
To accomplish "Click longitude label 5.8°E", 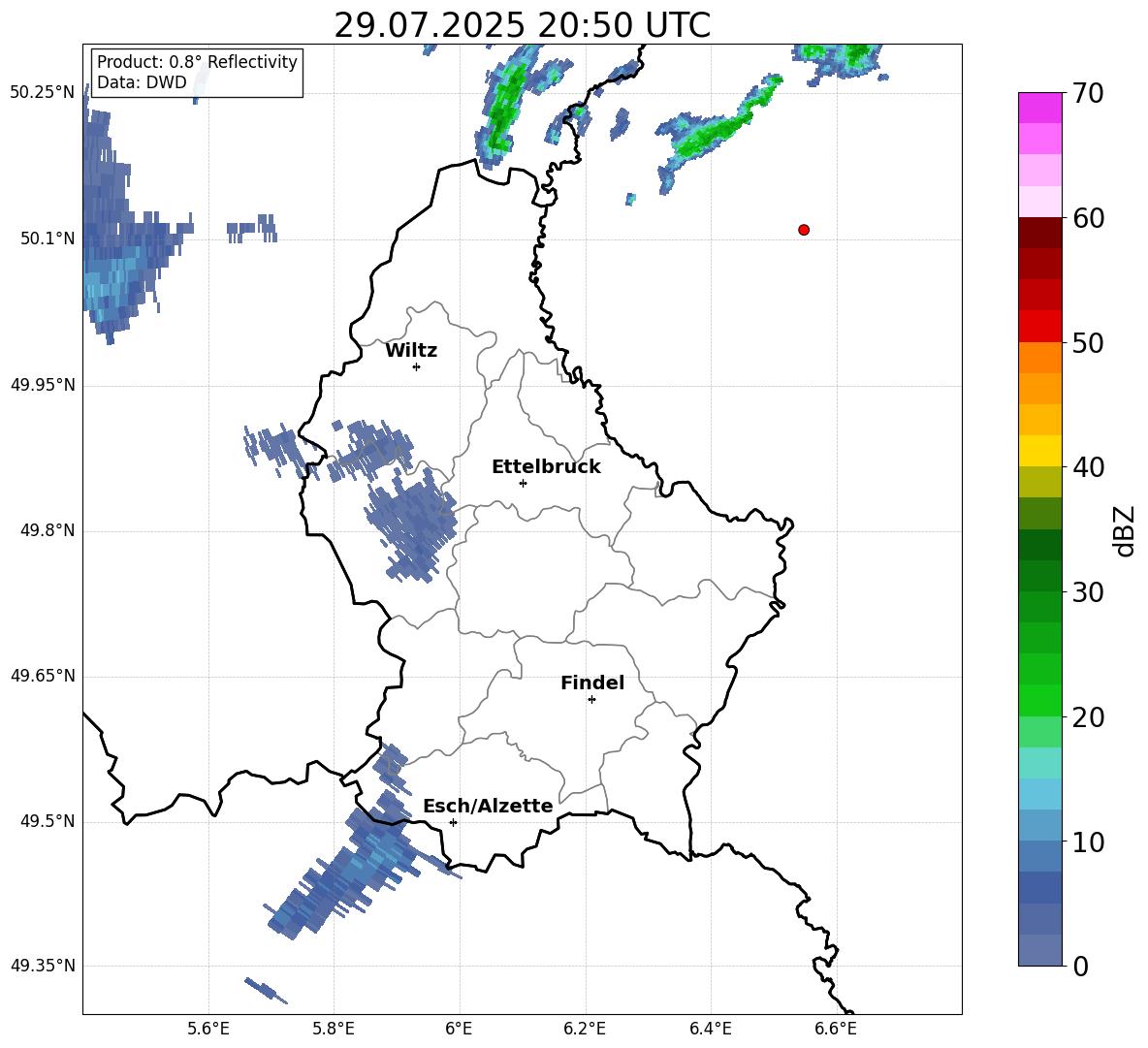I will pyautogui.click(x=334, y=1029).
